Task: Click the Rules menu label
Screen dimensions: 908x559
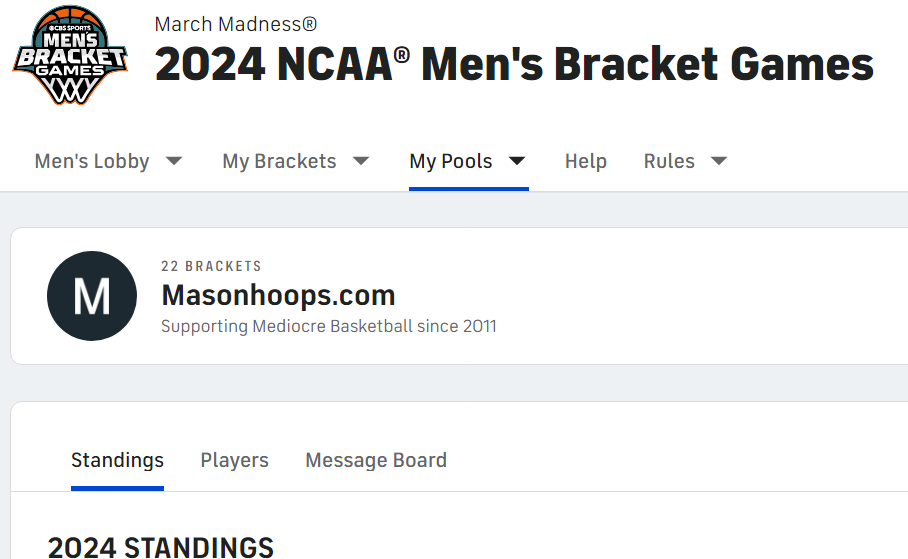Action: point(669,161)
